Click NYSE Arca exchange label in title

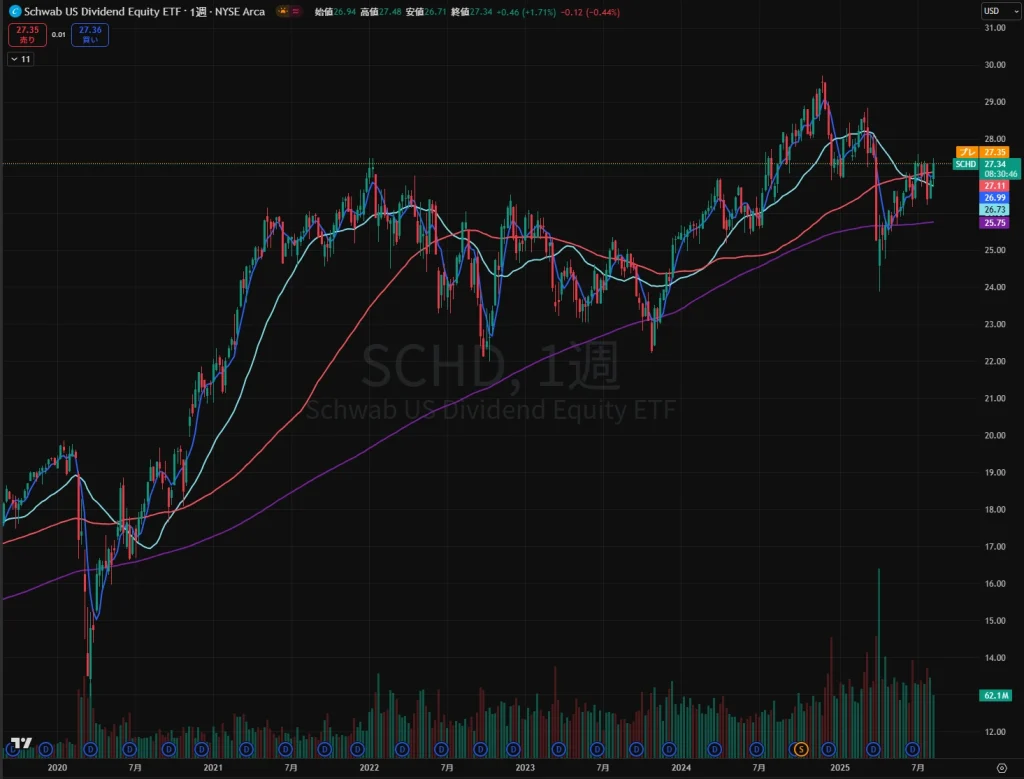coord(234,11)
